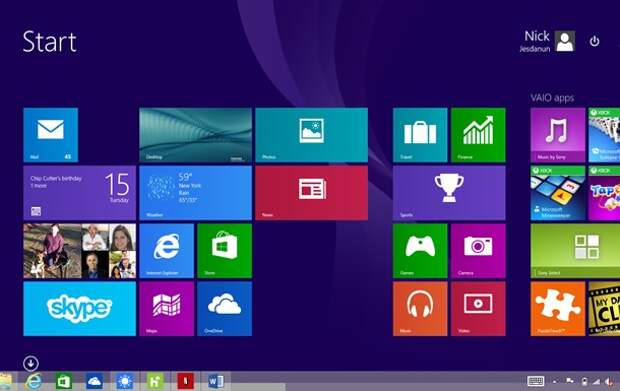Launch the Internet Explorer tile
Image resolution: width=620 pixels, height=391 pixels.
166,251
